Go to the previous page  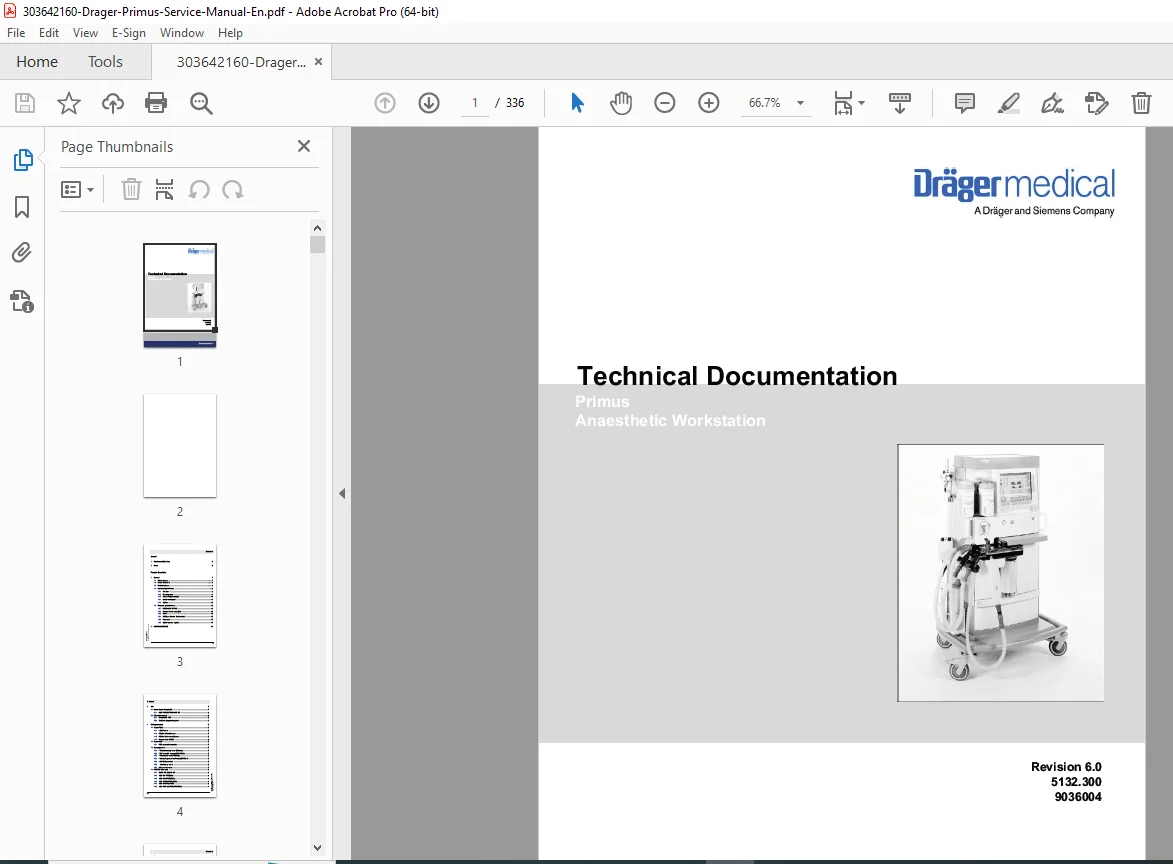pyautogui.click(x=385, y=102)
